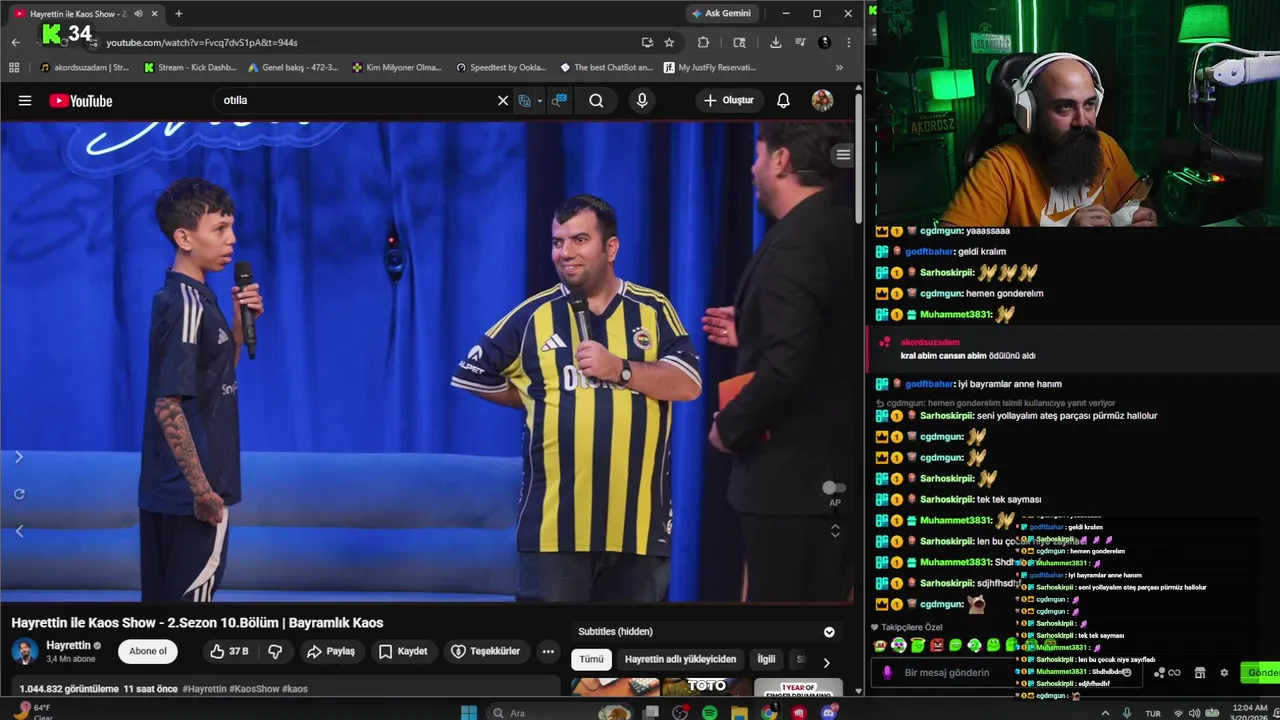Bookmark this page with the star icon
The width and height of the screenshot is (1280, 720).
coord(669,42)
